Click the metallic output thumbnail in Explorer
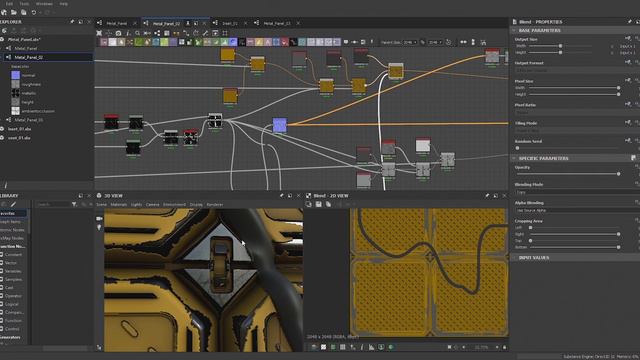This screenshot has height=360, width=640. tap(16, 93)
